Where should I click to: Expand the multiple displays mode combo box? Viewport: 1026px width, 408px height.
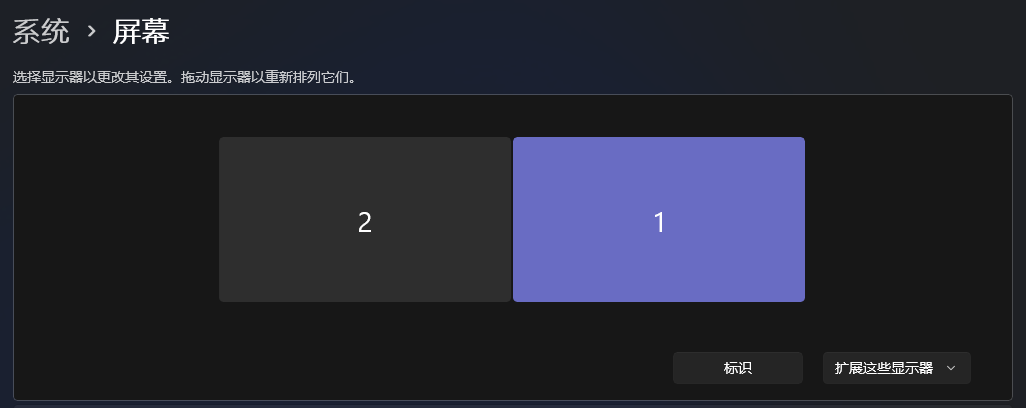click(896, 368)
